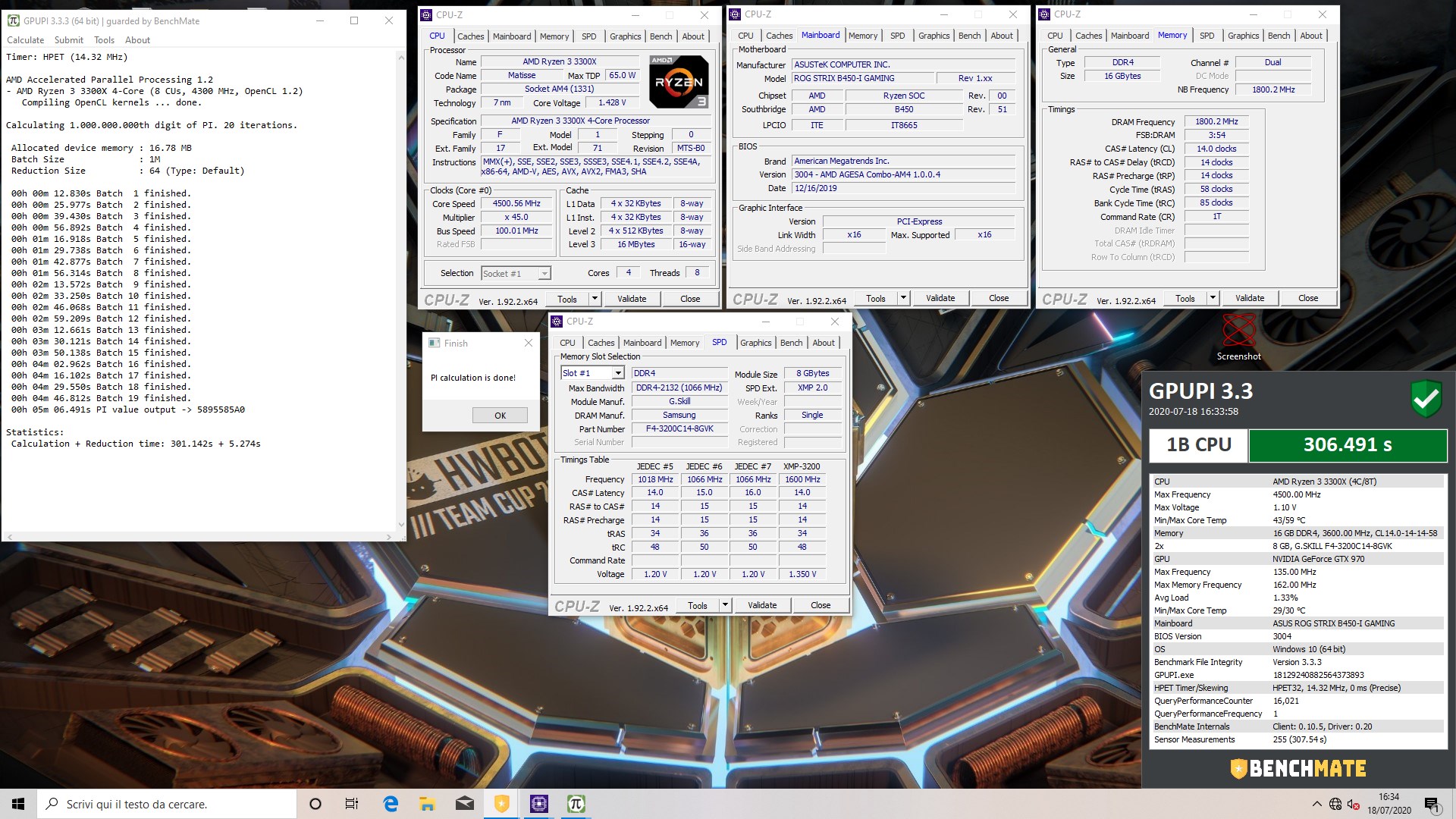Click the GPUPI vertical scrollbar down arrow
Image resolution: width=1456 pixels, height=819 pixels.
click(400, 524)
